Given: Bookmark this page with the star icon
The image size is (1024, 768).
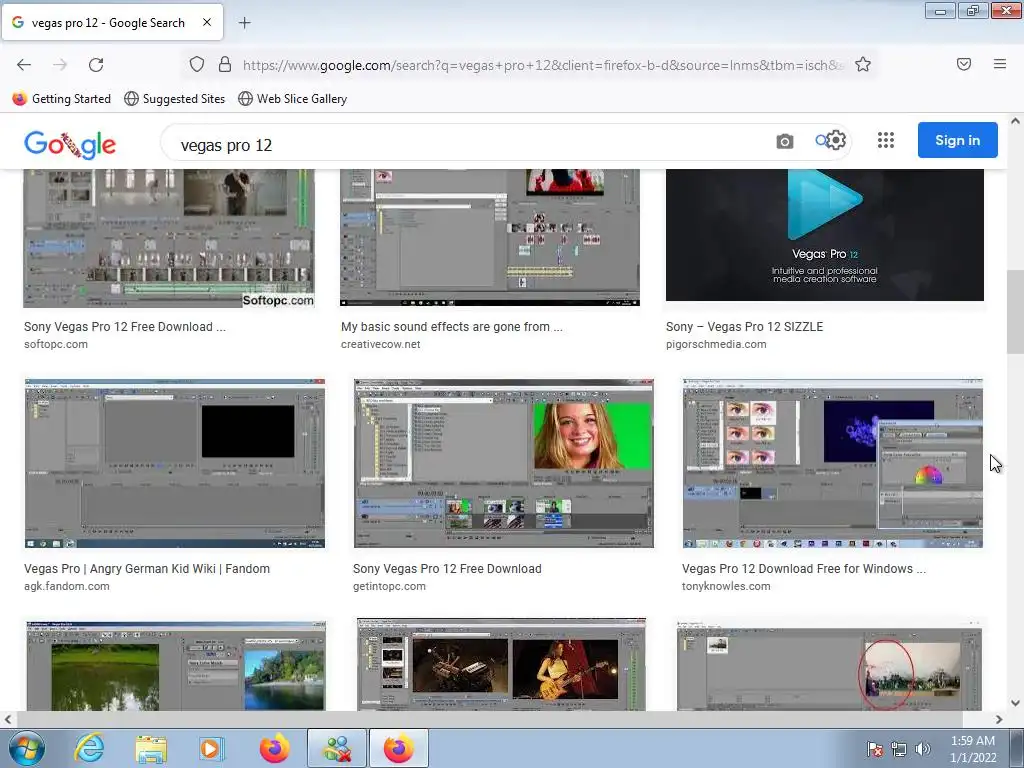Looking at the screenshot, I should point(863,64).
